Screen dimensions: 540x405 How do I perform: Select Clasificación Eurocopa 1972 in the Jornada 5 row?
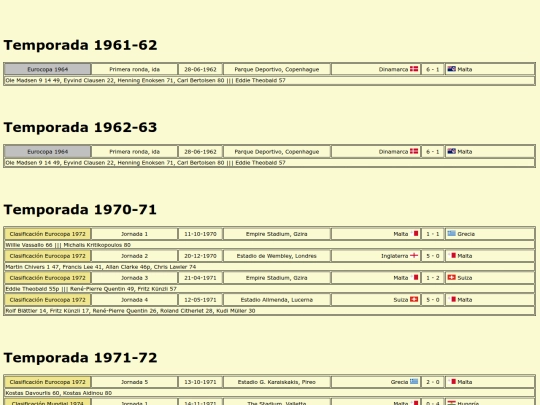point(48,382)
